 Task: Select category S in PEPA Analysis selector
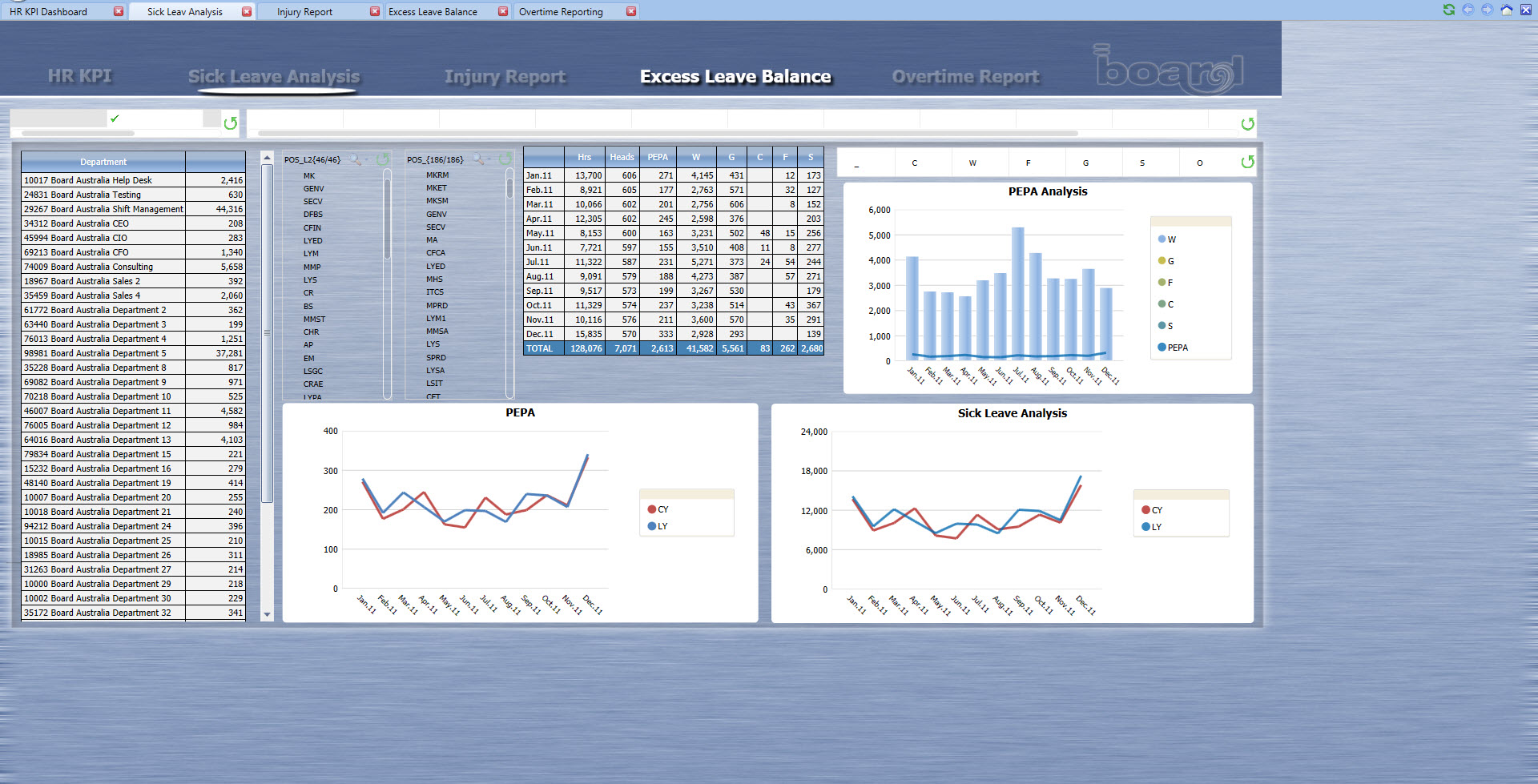coord(1142,163)
